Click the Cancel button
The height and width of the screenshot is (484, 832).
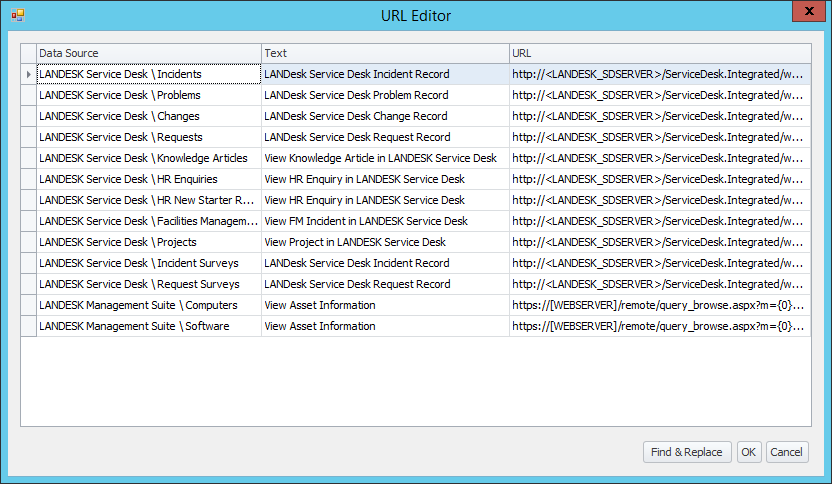(787, 452)
